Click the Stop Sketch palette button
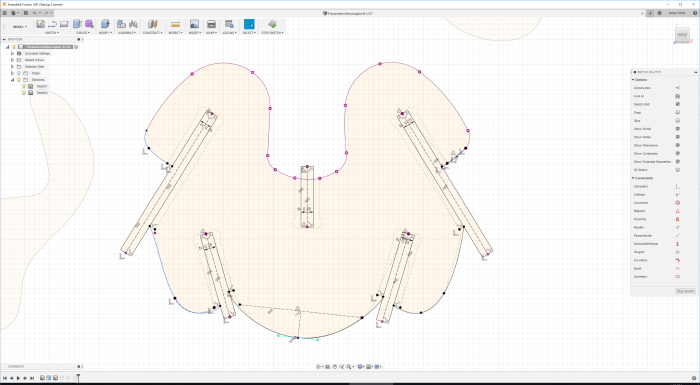 (x=685, y=291)
